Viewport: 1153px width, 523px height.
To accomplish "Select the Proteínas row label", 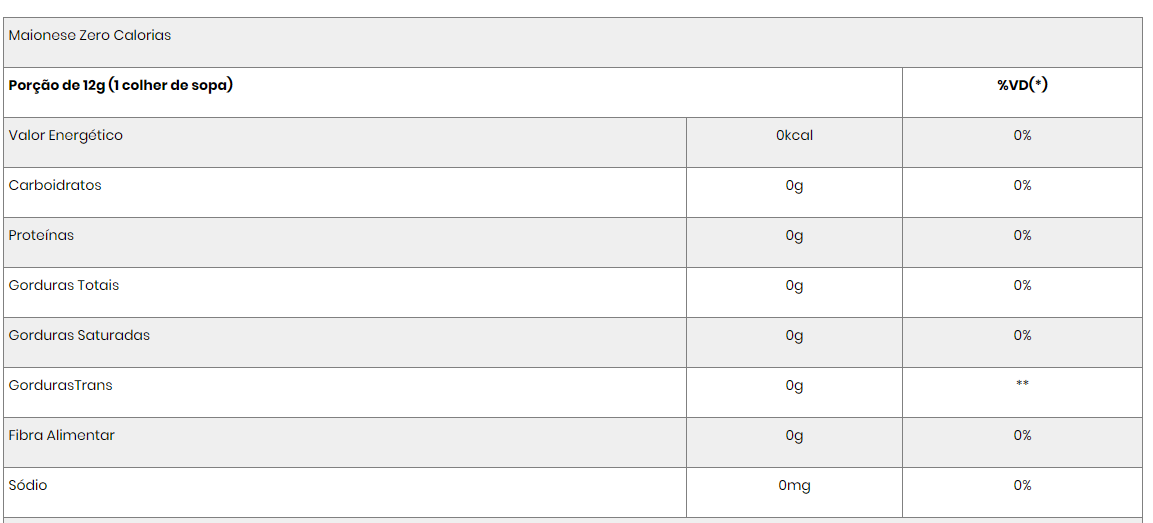I will point(41,235).
